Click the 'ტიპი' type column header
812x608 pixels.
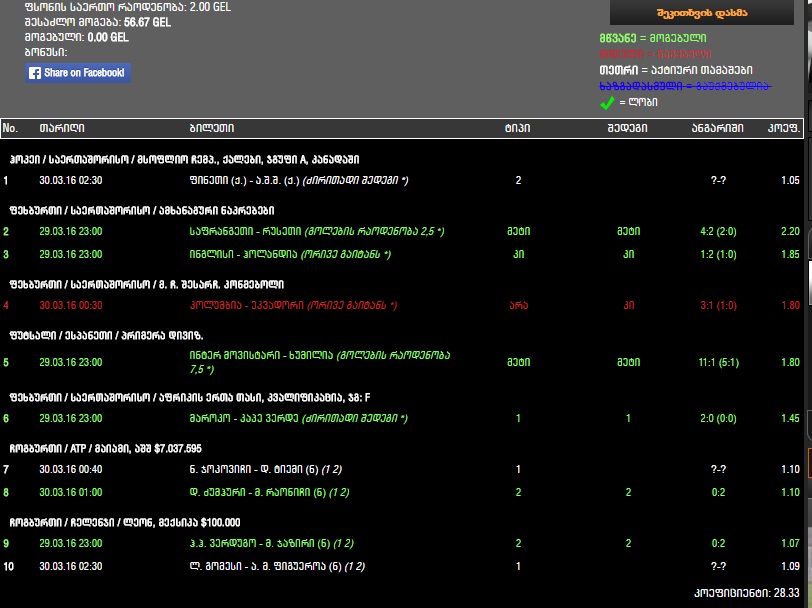tap(517, 128)
